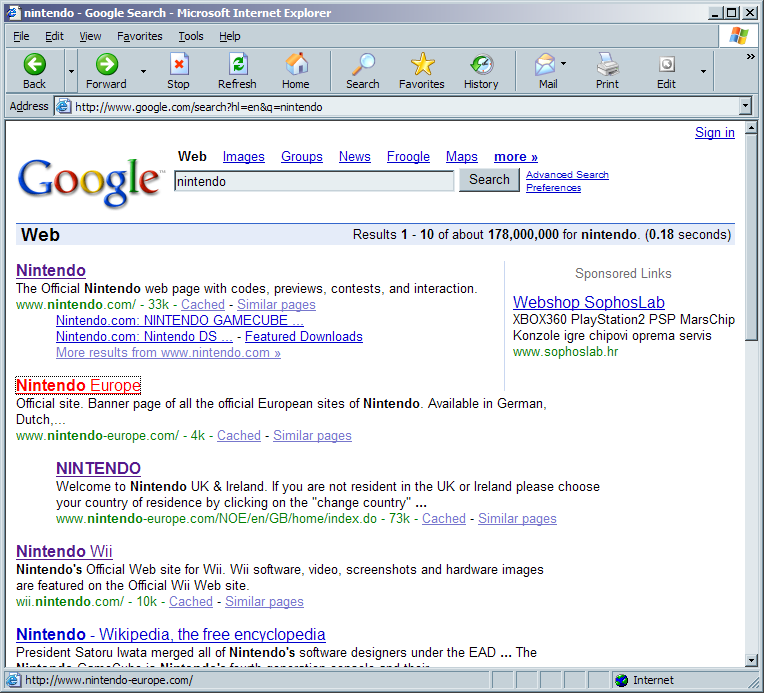
Task: Show browsing History
Action: (481, 64)
